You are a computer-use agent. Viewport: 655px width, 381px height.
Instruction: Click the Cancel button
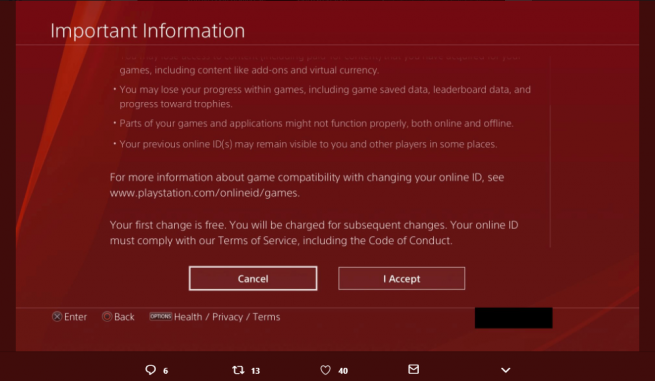[253, 278]
